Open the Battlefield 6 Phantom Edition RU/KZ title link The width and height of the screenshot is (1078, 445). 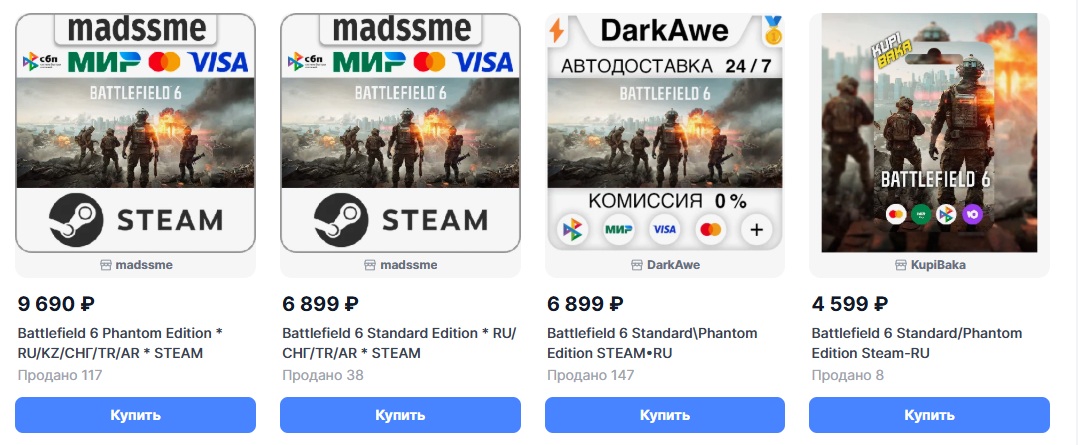click(x=120, y=343)
